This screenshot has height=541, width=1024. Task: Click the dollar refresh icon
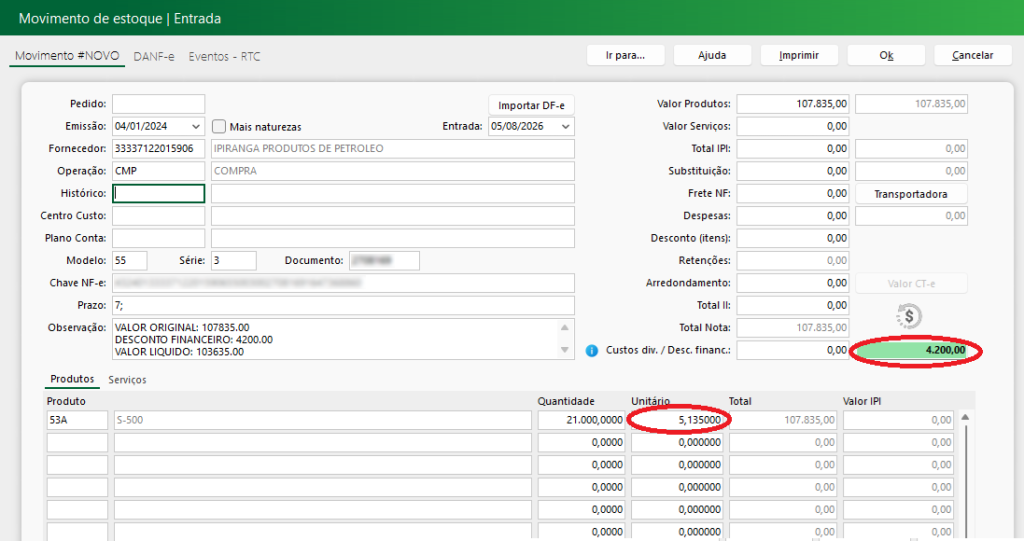coord(908,316)
